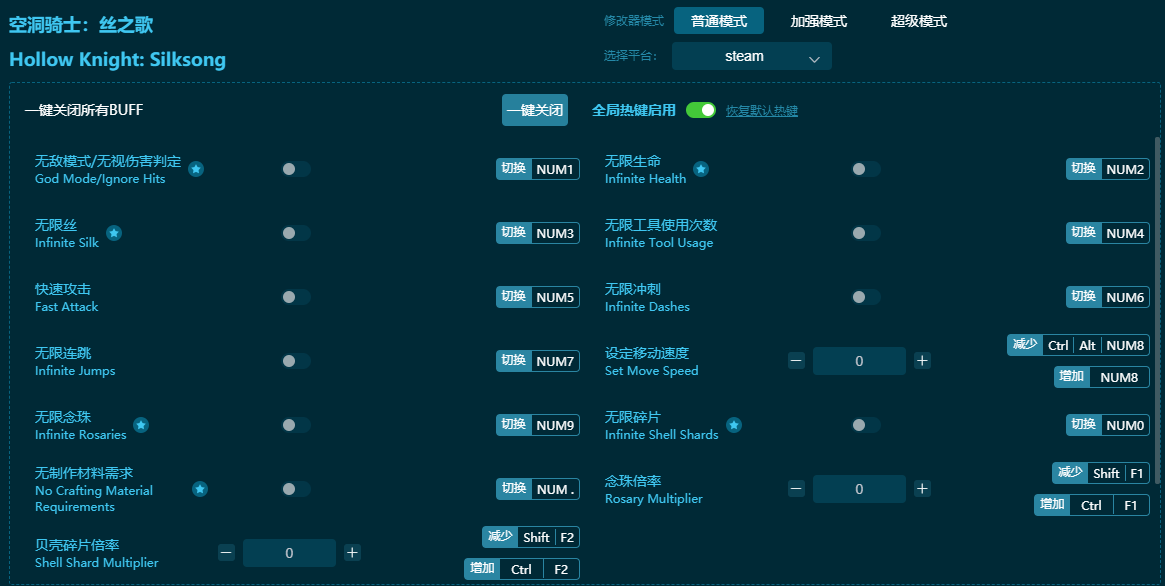Image resolution: width=1165 pixels, height=586 pixels.
Task: Click the Rosary Multiplier value field
Action: (x=859, y=489)
